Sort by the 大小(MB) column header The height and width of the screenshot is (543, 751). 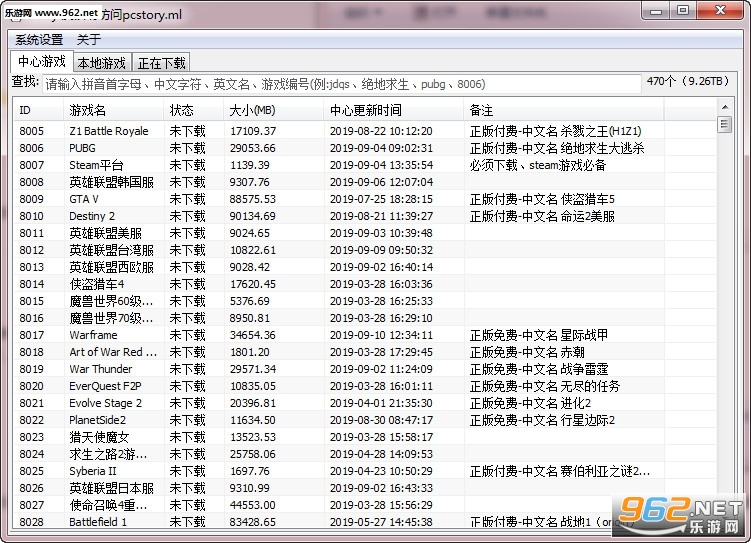tap(273, 111)
